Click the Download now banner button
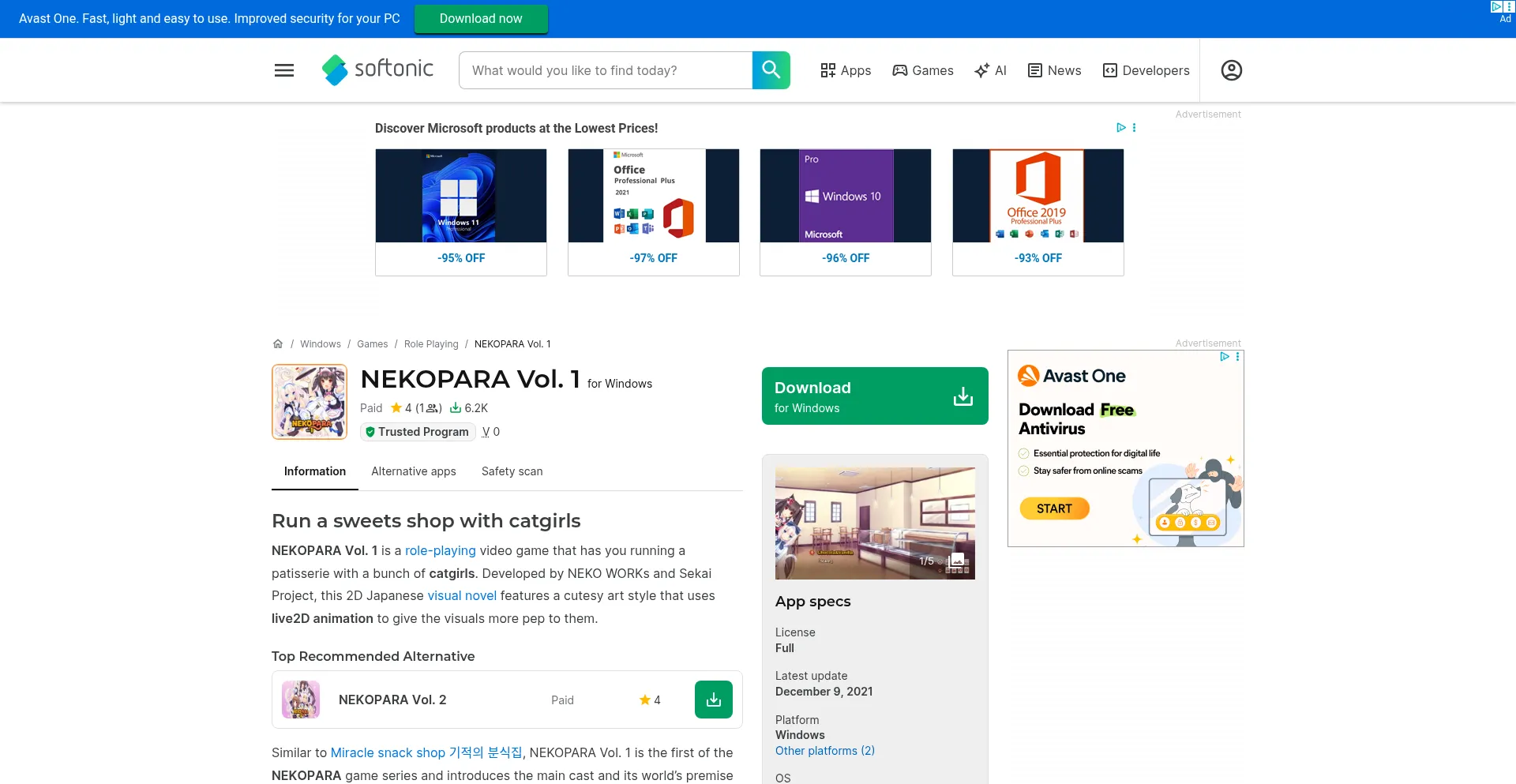This screenshot has width=1516, height=784. point(481,18)
